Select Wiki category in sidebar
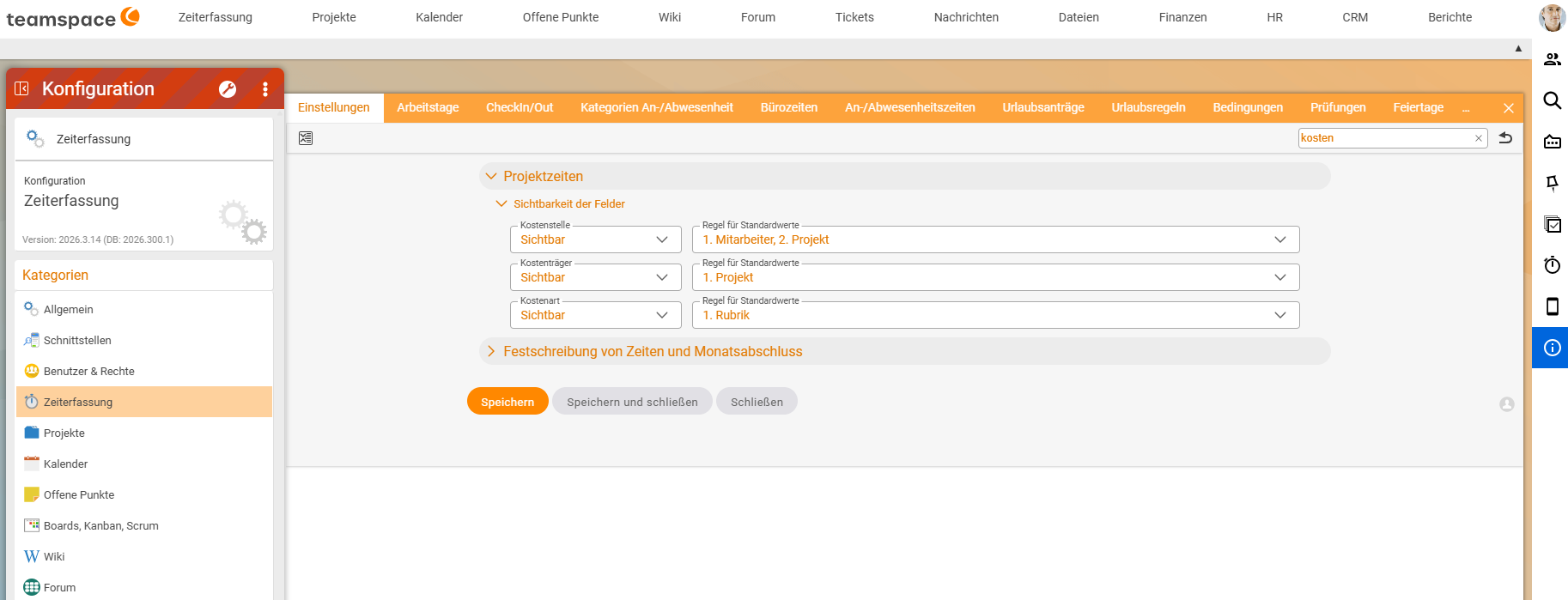 144,556
